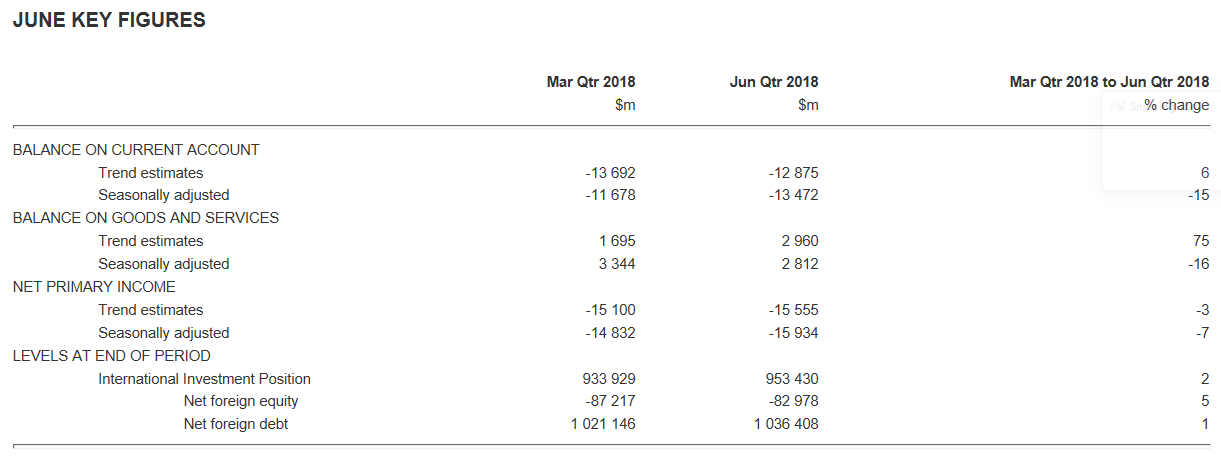Click the '% change' column subheader
Viewport: 1221px width, 456px height.
(1176, 105)
